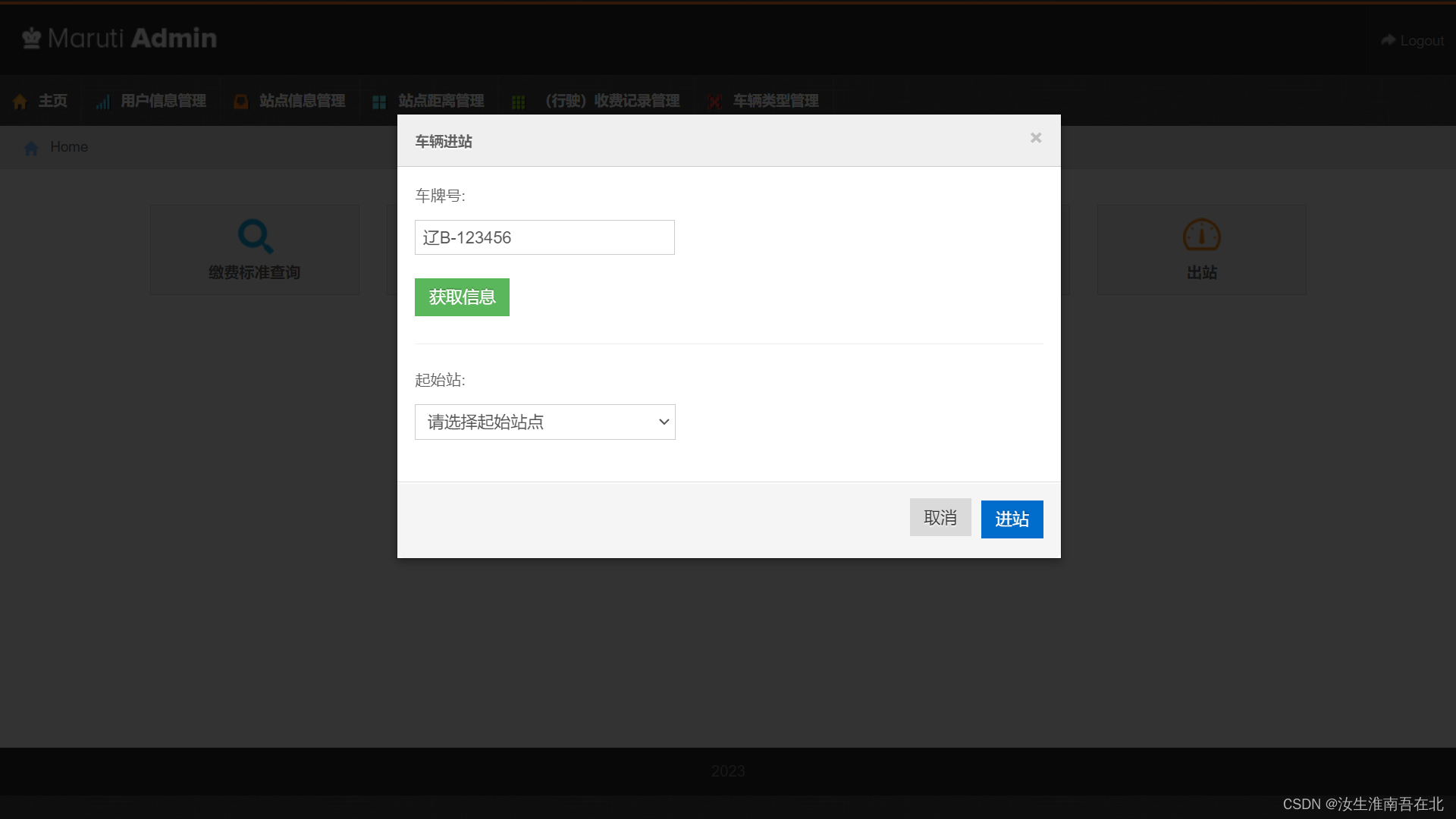Click the 进站 blue button
Image resolution: width=1456 pixels, height=819 pixels.
[x=1012, y=519]
